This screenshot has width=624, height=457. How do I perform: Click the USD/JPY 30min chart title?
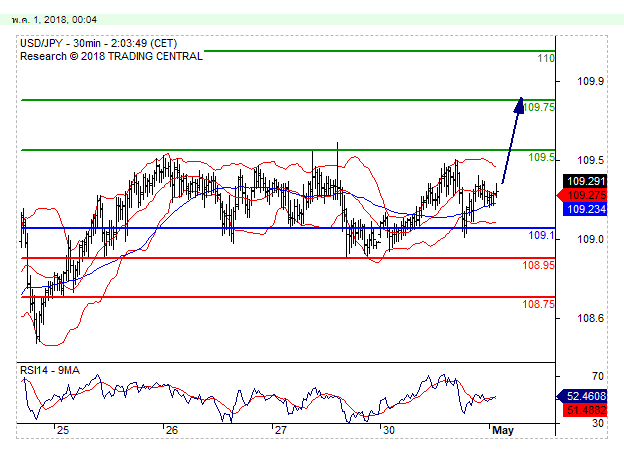pos(85,43)
